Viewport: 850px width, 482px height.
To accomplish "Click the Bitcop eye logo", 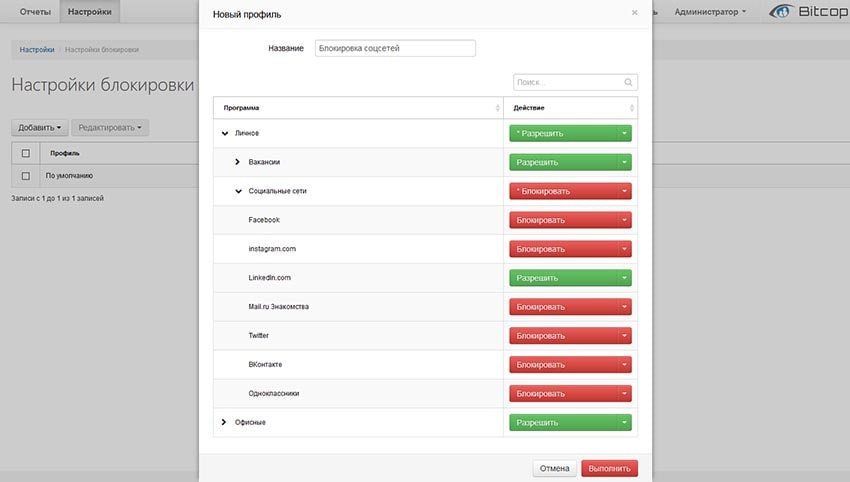I will coord(781,11).
